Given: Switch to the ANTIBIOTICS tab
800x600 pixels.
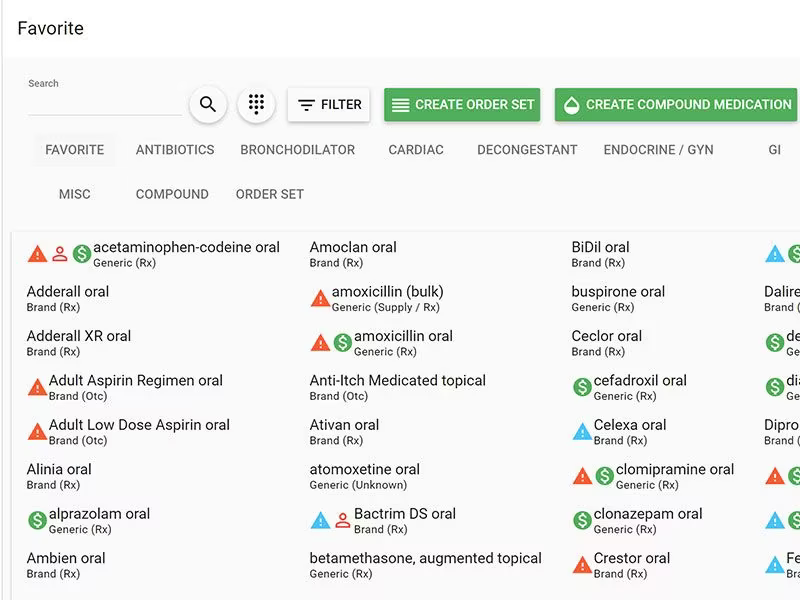Looking at the screenshot, I should (x=175, y=149).
